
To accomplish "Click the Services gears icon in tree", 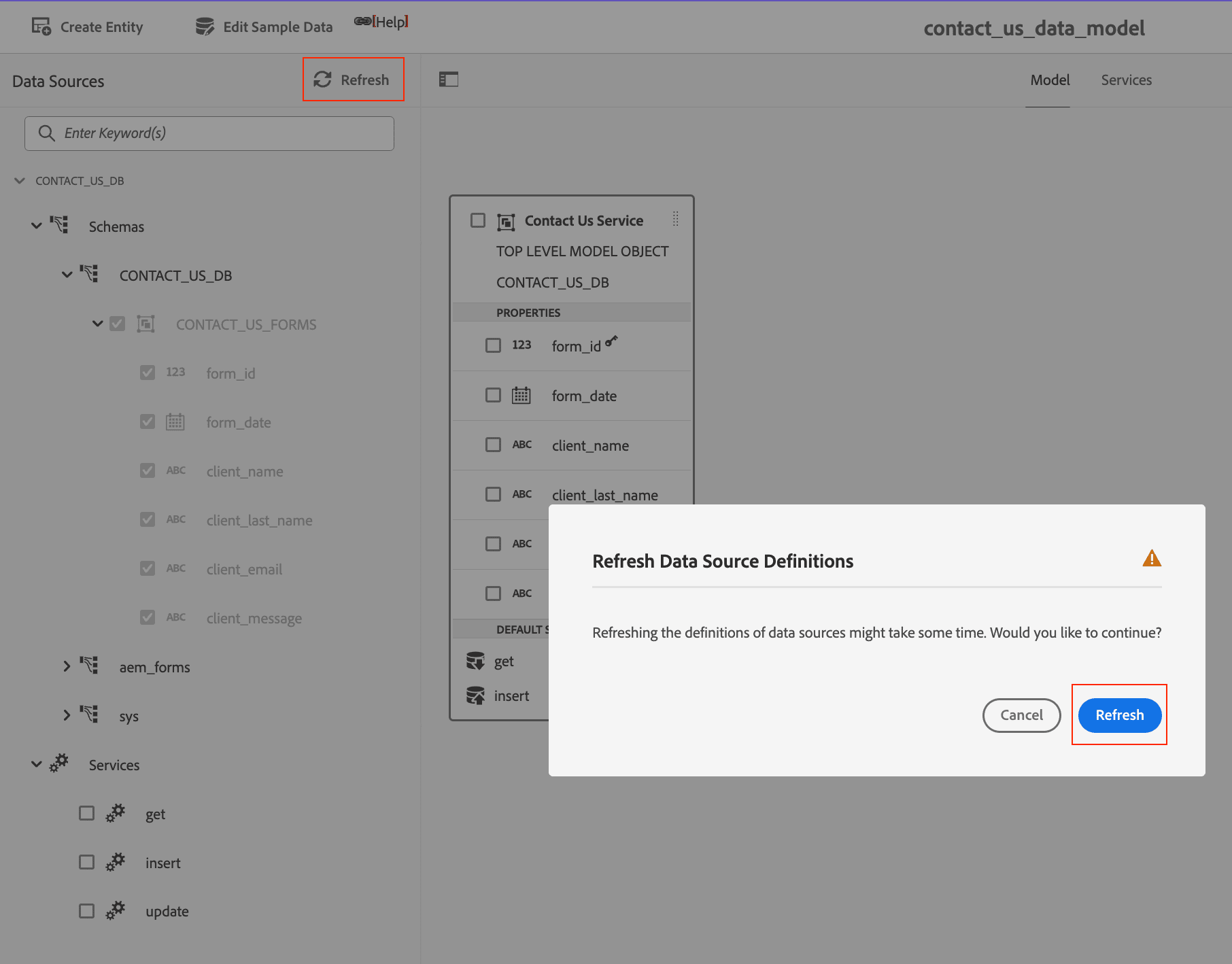I will [59, 763].
